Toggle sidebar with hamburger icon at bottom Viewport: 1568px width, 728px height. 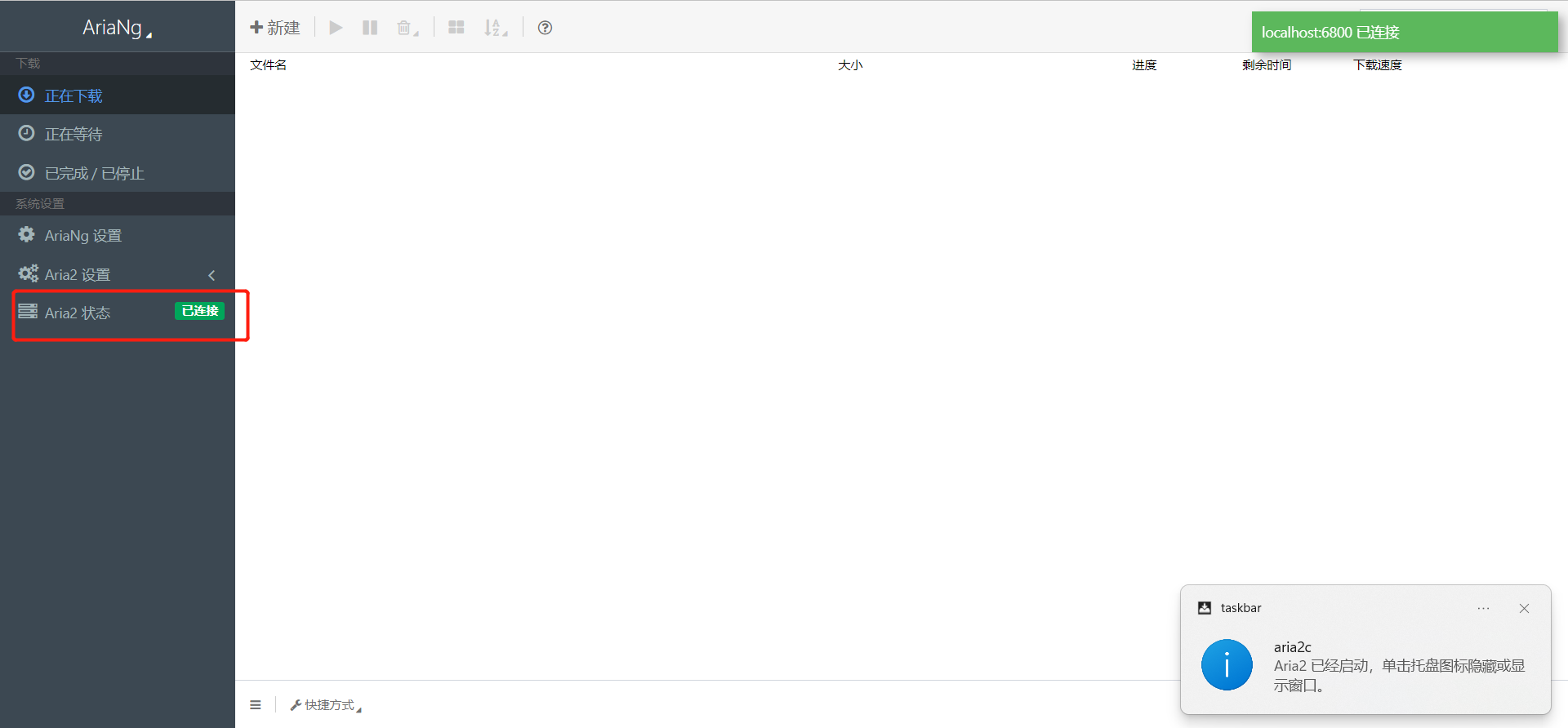pyautogui.click(x=256, y=704)
